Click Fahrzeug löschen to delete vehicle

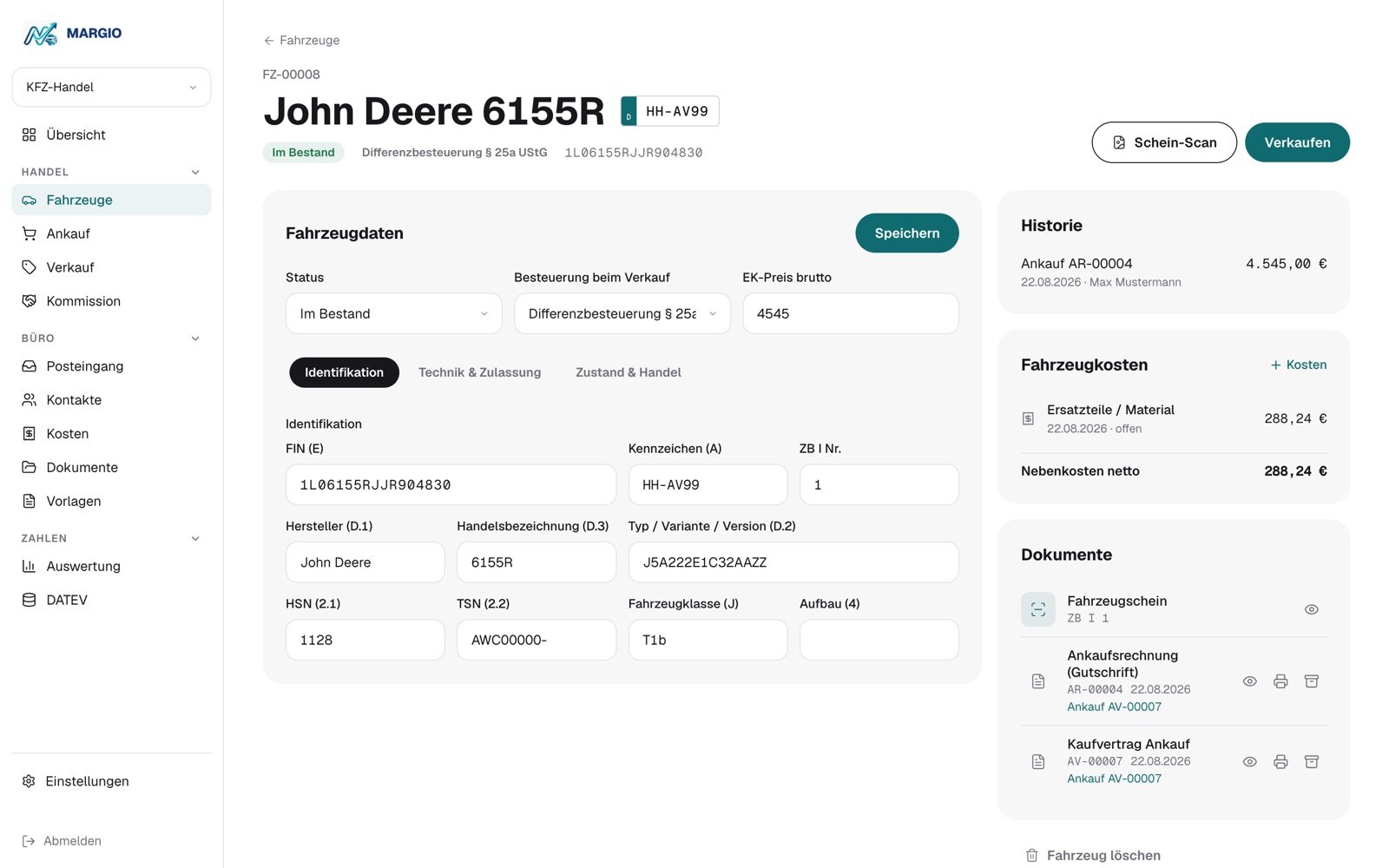(1093, 856)
